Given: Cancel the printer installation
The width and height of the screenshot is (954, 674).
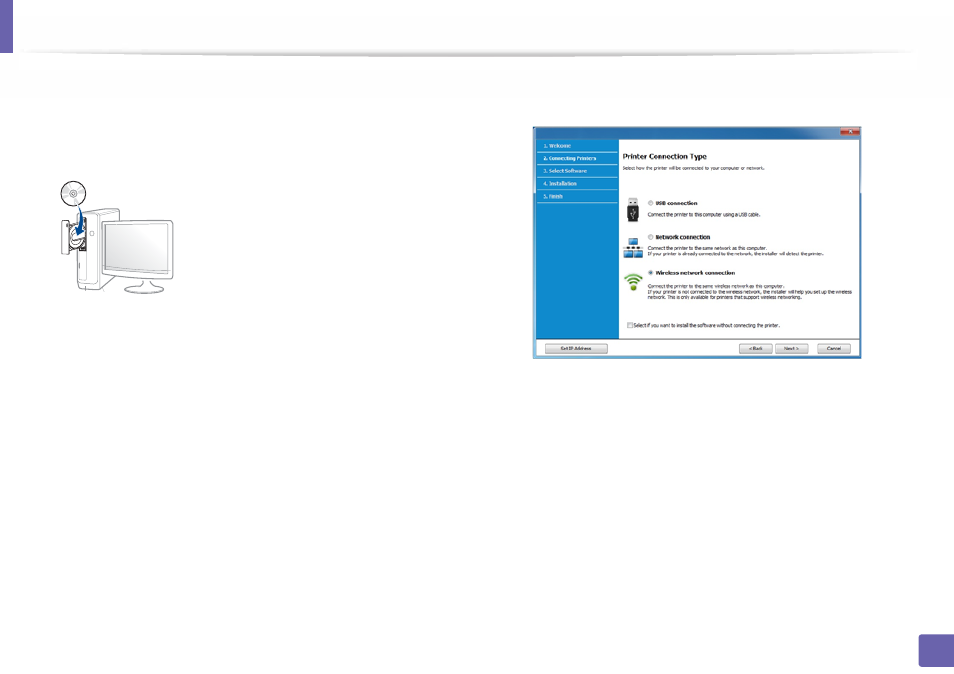Looking at the screenshot, I should (x=834, y=349).
